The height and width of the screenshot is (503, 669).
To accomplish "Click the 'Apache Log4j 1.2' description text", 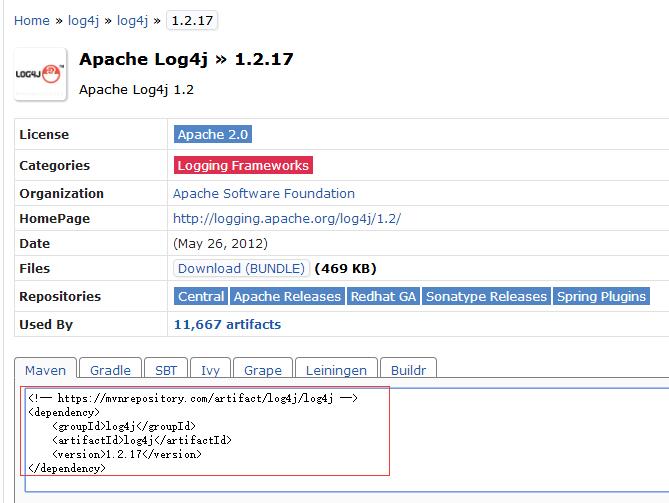I will tap(136, 90).
